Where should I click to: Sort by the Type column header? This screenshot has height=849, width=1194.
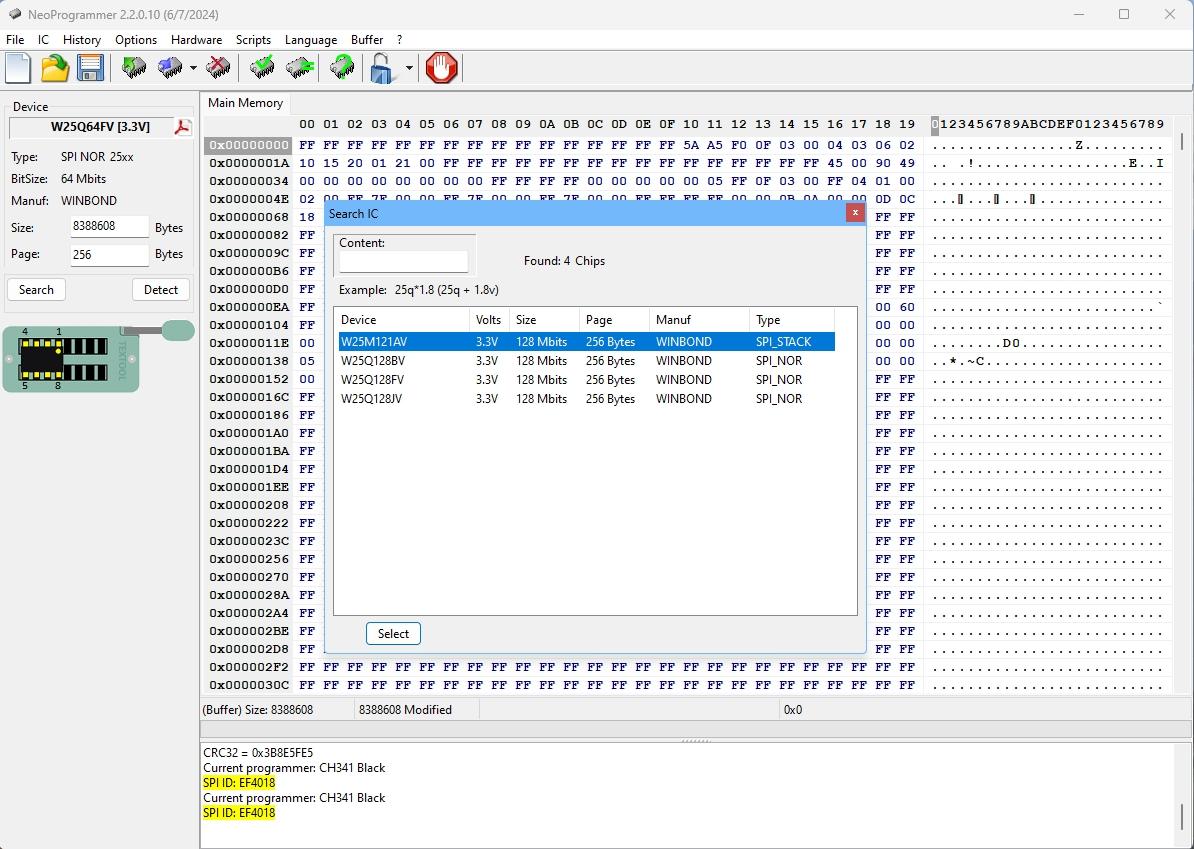pyautogui.click(x=792, y=320)
